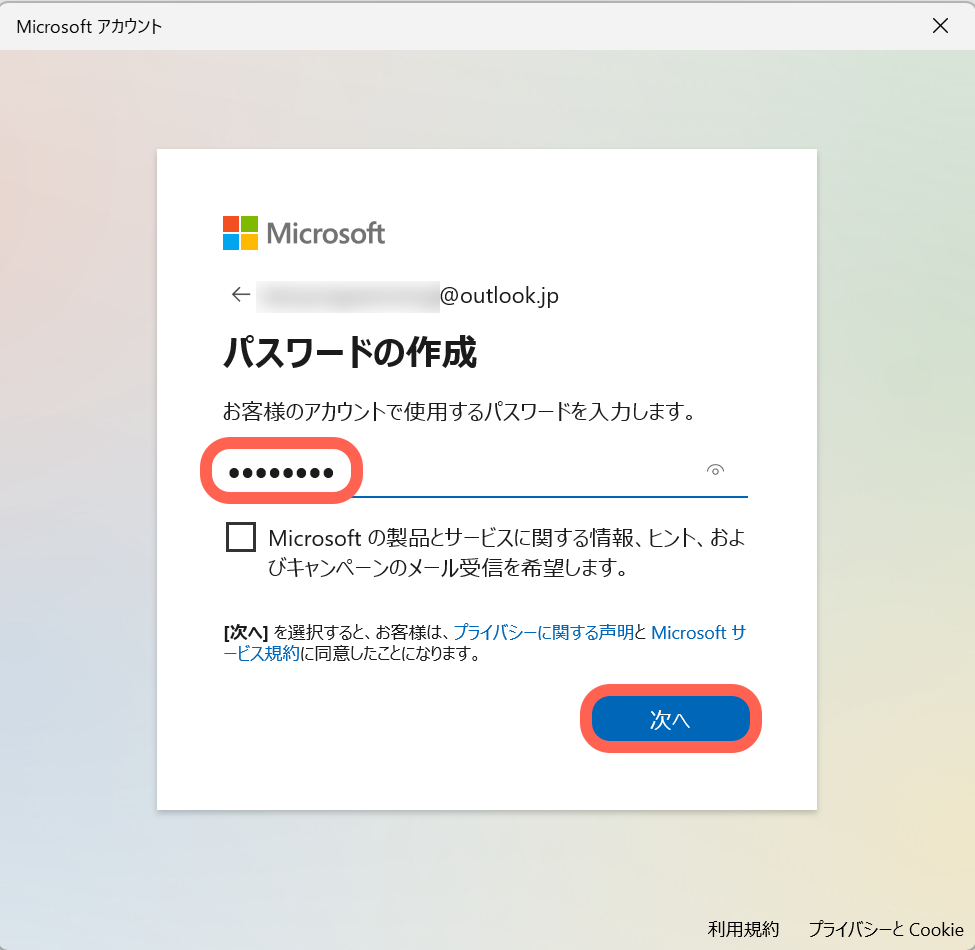Open the プライバシーと Cookie footer link
Viewport: 975px width, 950px height.
[x=885, y=929]
